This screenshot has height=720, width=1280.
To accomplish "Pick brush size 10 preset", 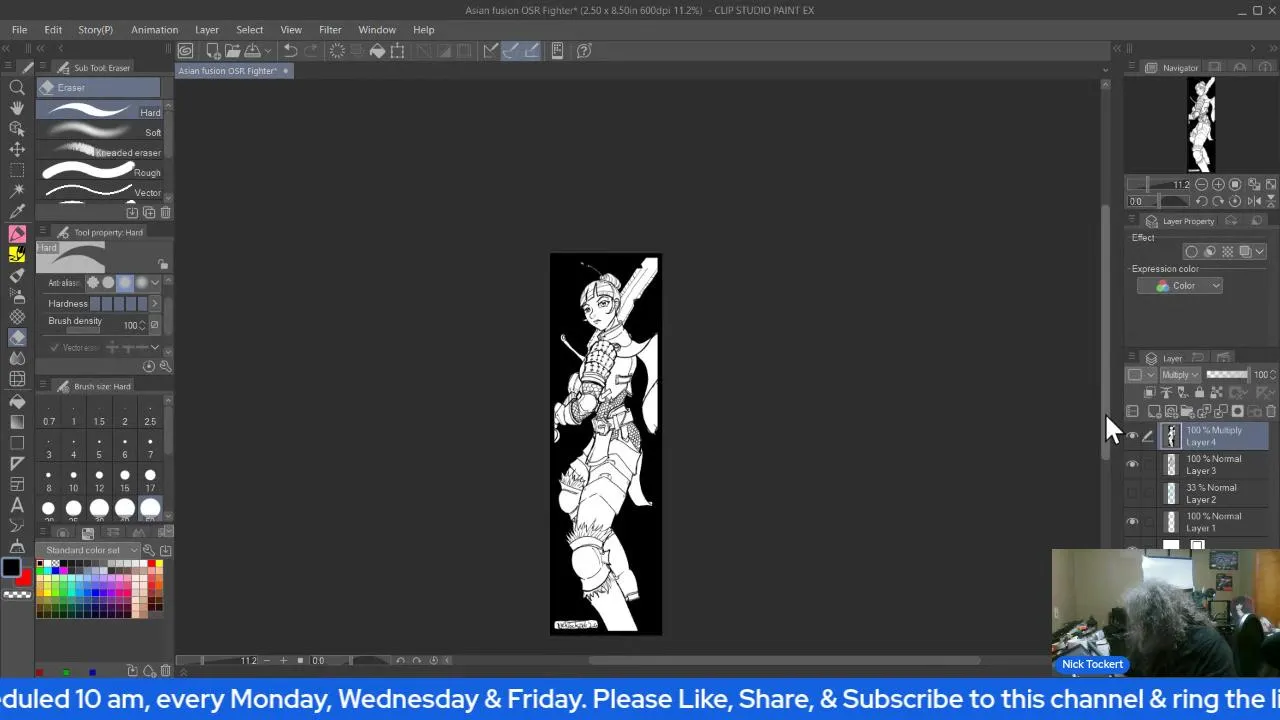I will point(73,479).
